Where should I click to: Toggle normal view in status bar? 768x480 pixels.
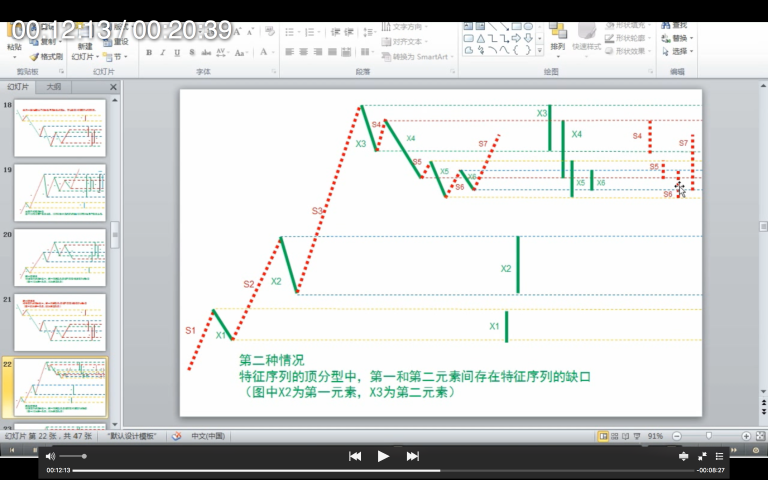[603, 436]
